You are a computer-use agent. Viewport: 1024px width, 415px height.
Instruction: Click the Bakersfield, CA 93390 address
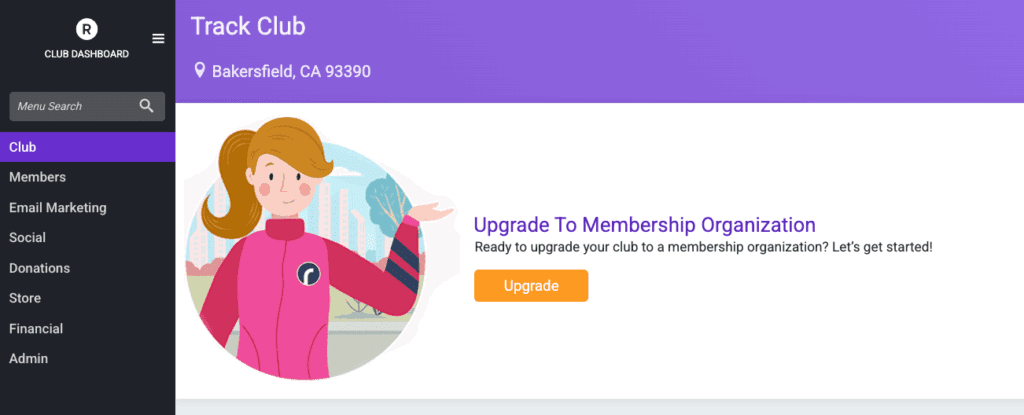tap(291, 72)
